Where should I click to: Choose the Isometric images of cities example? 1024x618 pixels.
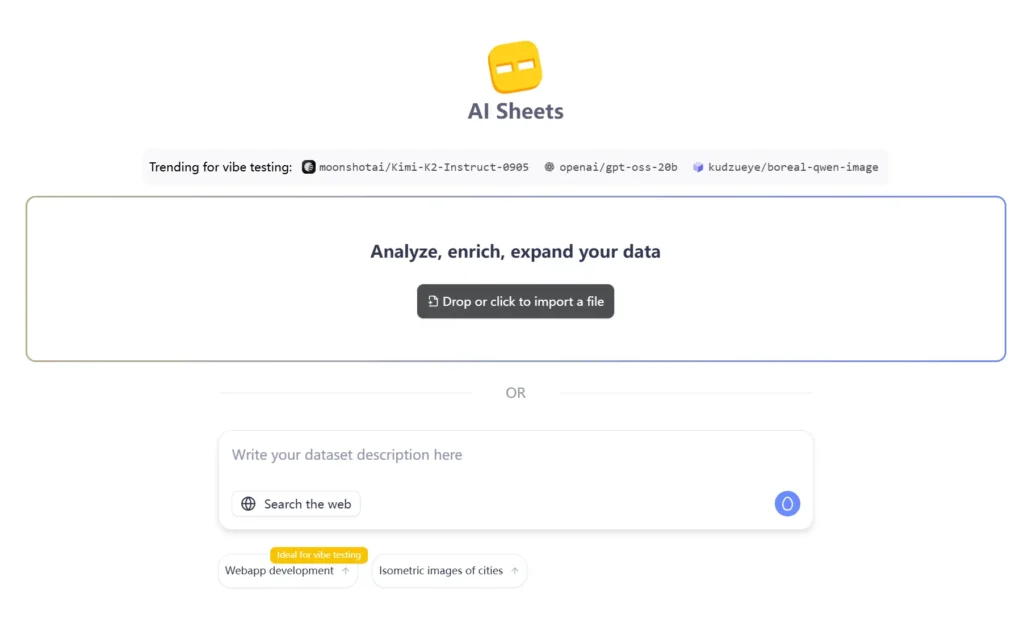pyautogui.click(x=449, y=571)
